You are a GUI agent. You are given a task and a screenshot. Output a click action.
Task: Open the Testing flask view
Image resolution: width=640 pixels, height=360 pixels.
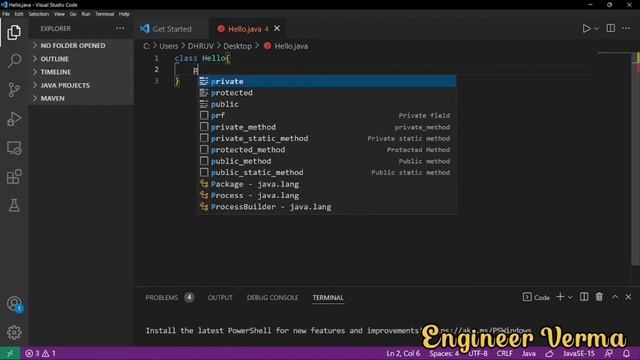click(x=14, y=205)
